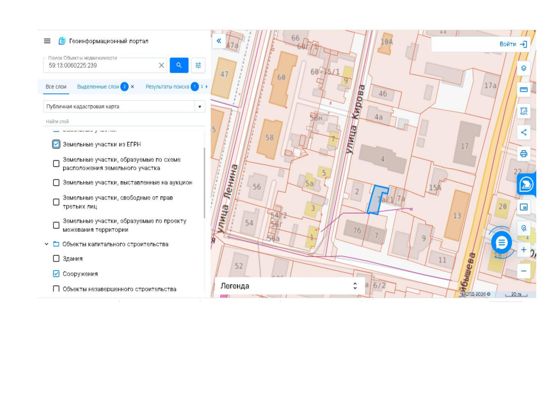Switch to Выделенные слои tab
The image size is (560, 396).
(x=98, y=87)
